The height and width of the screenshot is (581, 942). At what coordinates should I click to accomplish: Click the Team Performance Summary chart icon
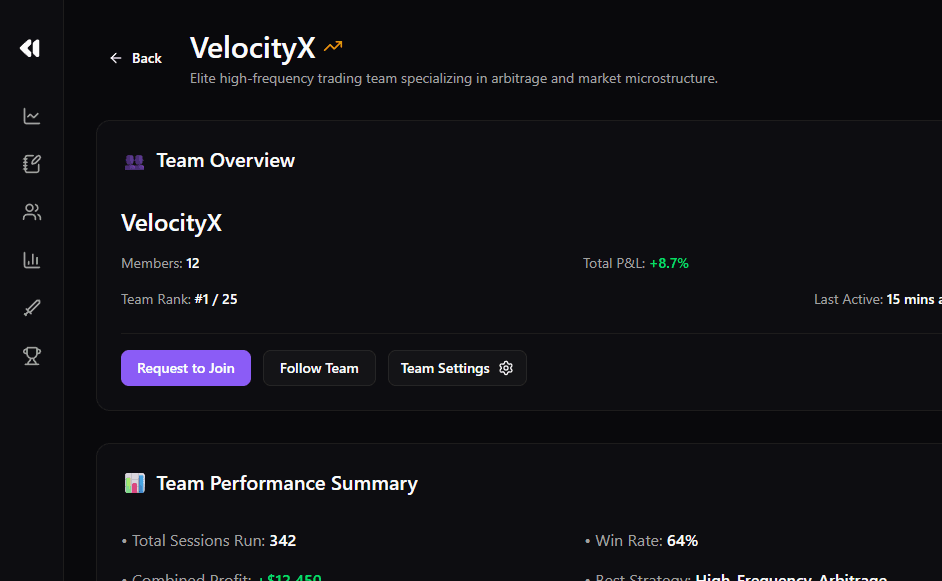coord(135,484)
